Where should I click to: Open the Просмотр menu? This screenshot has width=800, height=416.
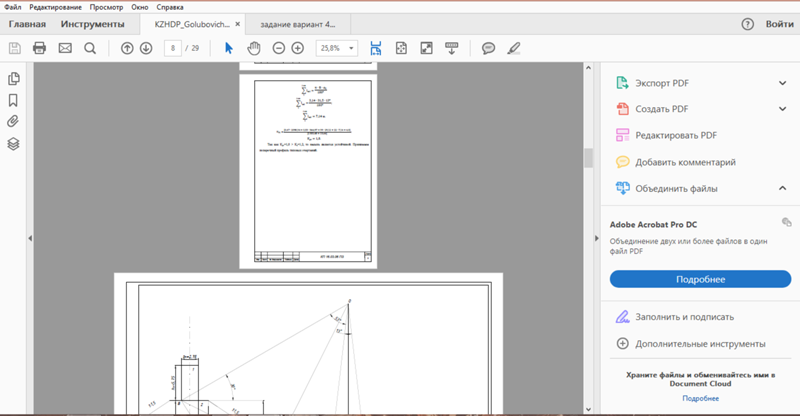point(106,7)
